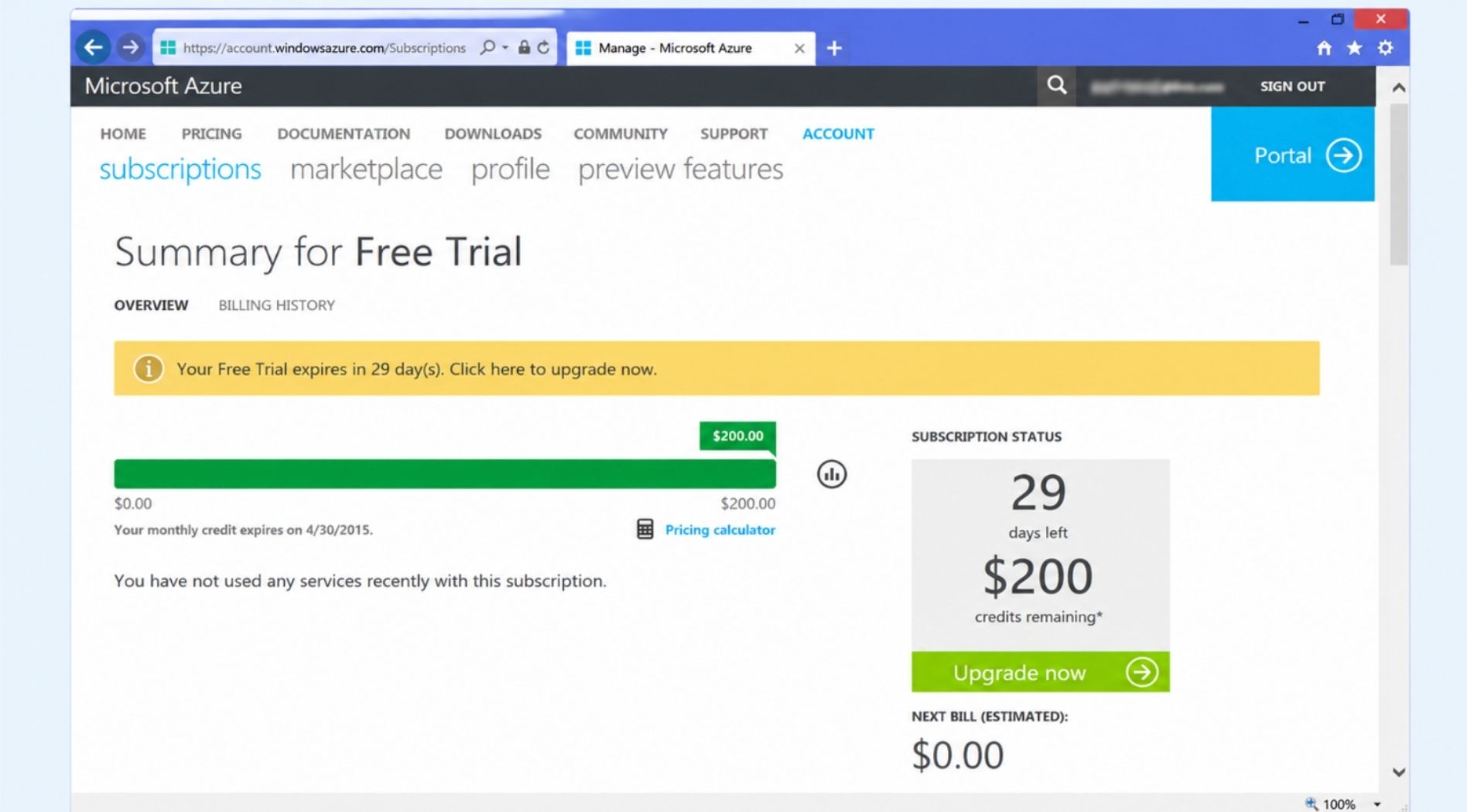Viewport: 1467px width, 812px height.
Task: Click the Free Trial expires upgrade banner text
Action: pyautogui.click(x=416, y=369)
